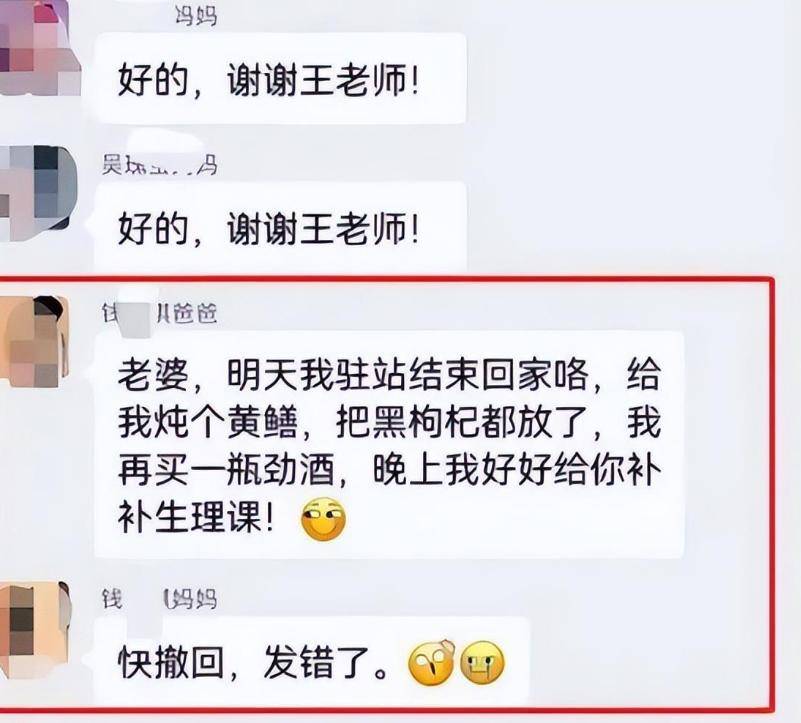
Task: Select 冯妈's 好的，谢谢王老师 message bubble
Action: 280,78
